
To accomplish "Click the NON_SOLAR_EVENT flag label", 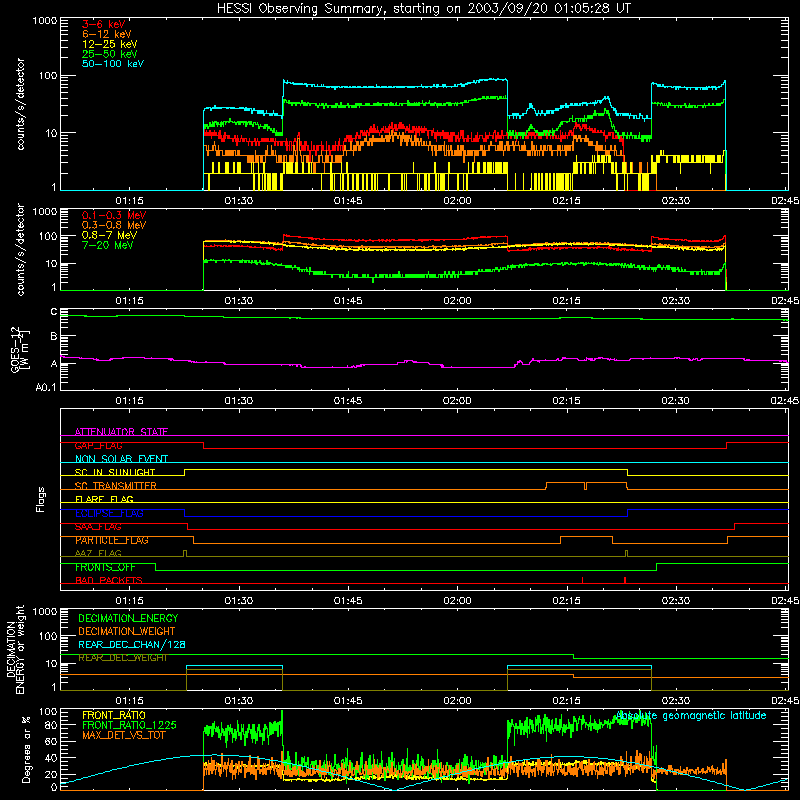I will tap(121, 459).
